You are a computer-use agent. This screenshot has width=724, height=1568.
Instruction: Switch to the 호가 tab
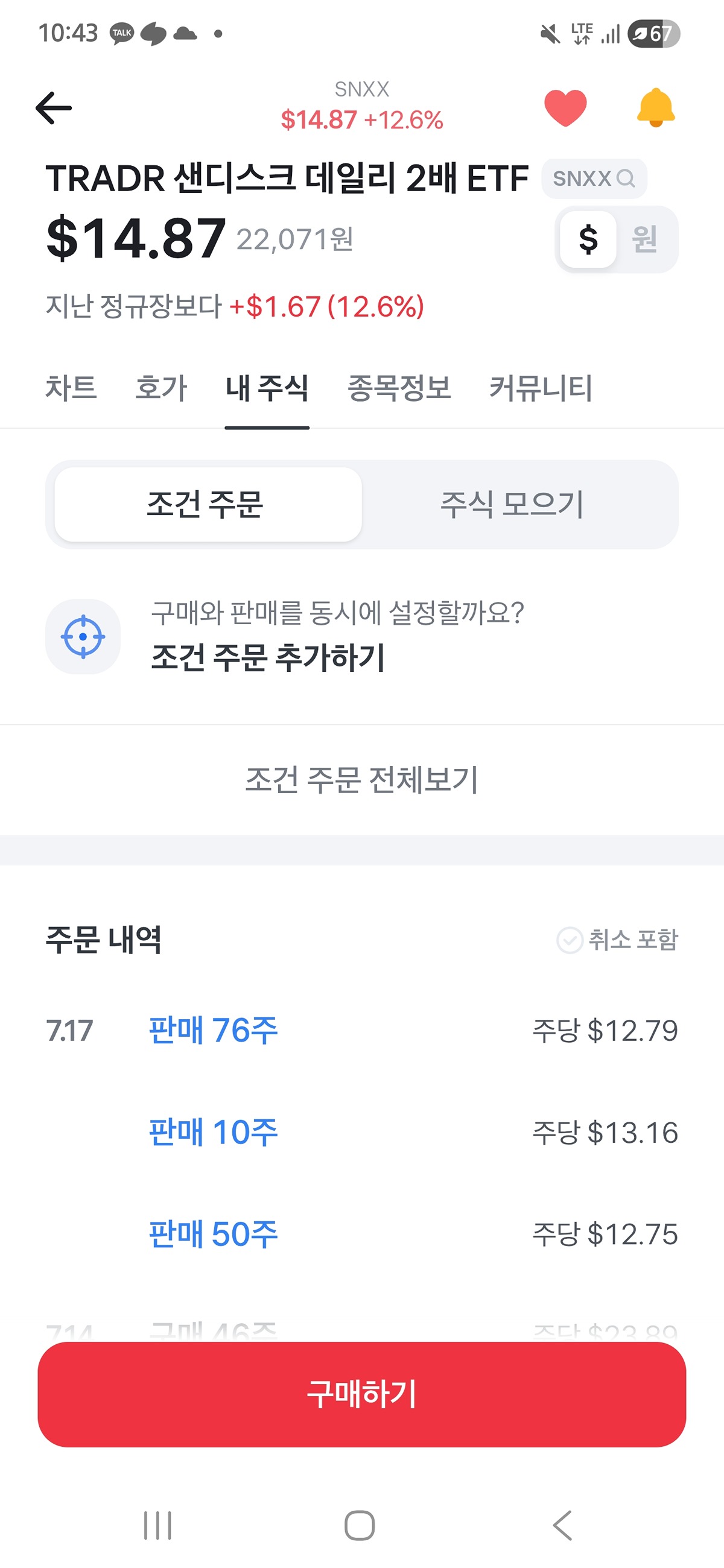160,388
